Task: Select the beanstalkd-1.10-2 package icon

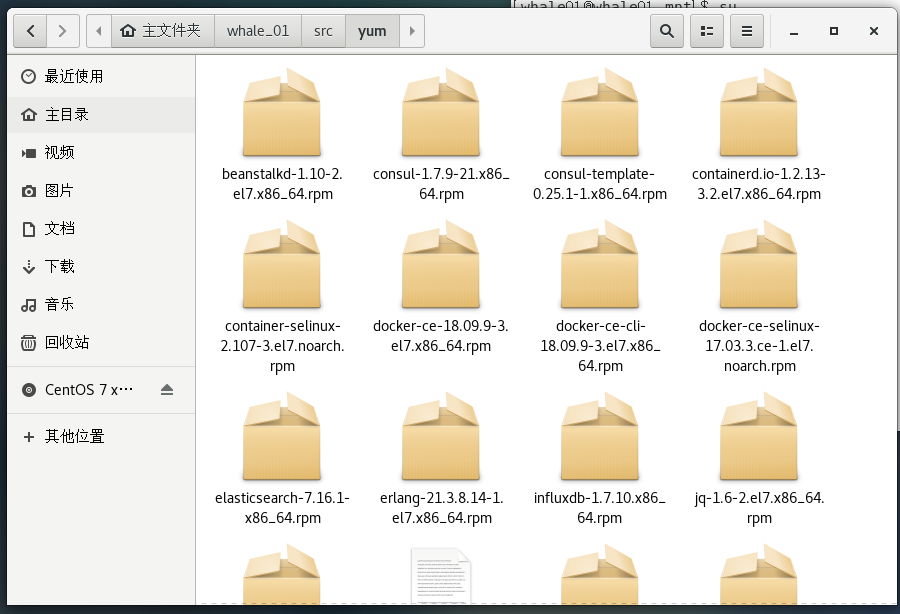Action: click(x=282, y=112)
